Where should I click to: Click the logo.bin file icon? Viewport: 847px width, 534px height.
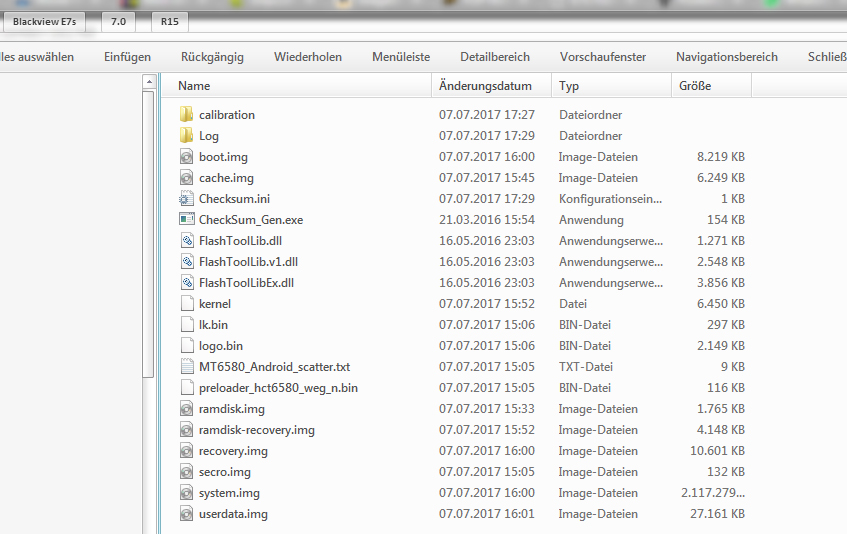click(186, 346)
